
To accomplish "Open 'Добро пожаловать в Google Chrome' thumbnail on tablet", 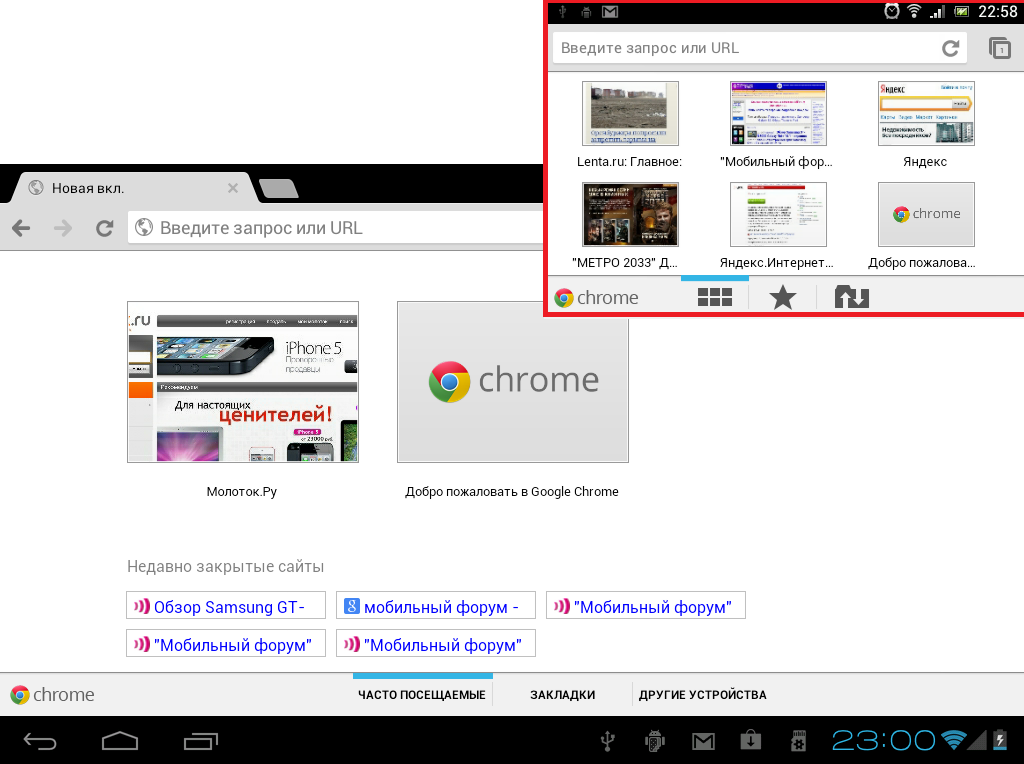I will pos(513,382).
